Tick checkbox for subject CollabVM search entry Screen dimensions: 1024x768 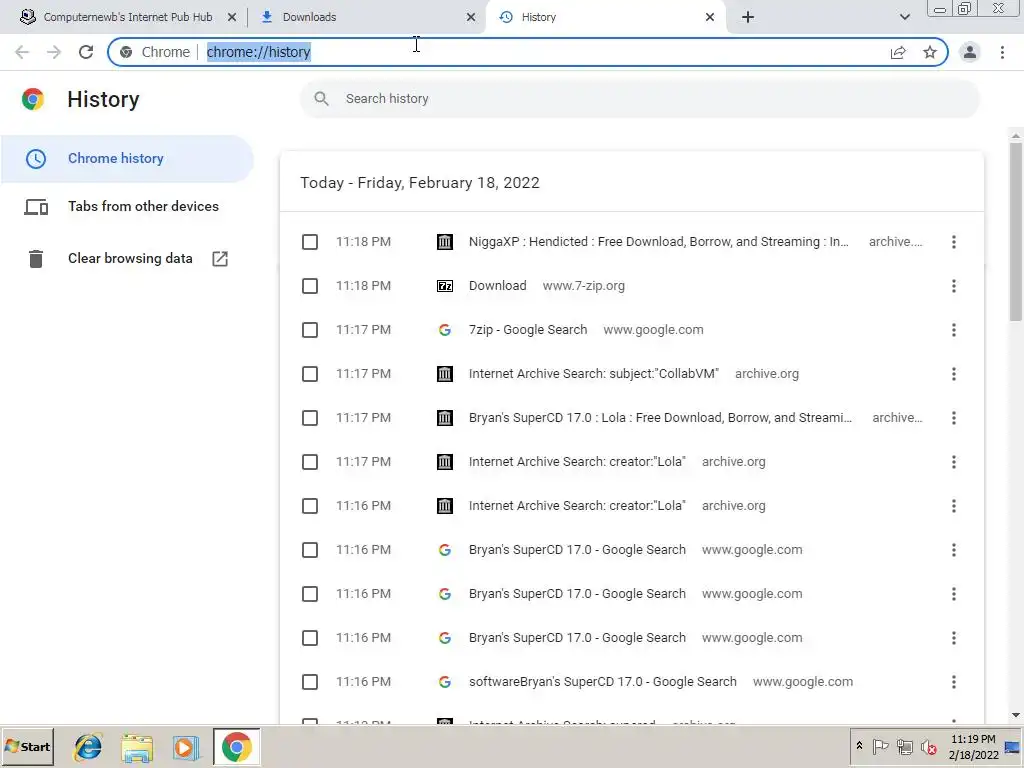[x=310, y=374]
